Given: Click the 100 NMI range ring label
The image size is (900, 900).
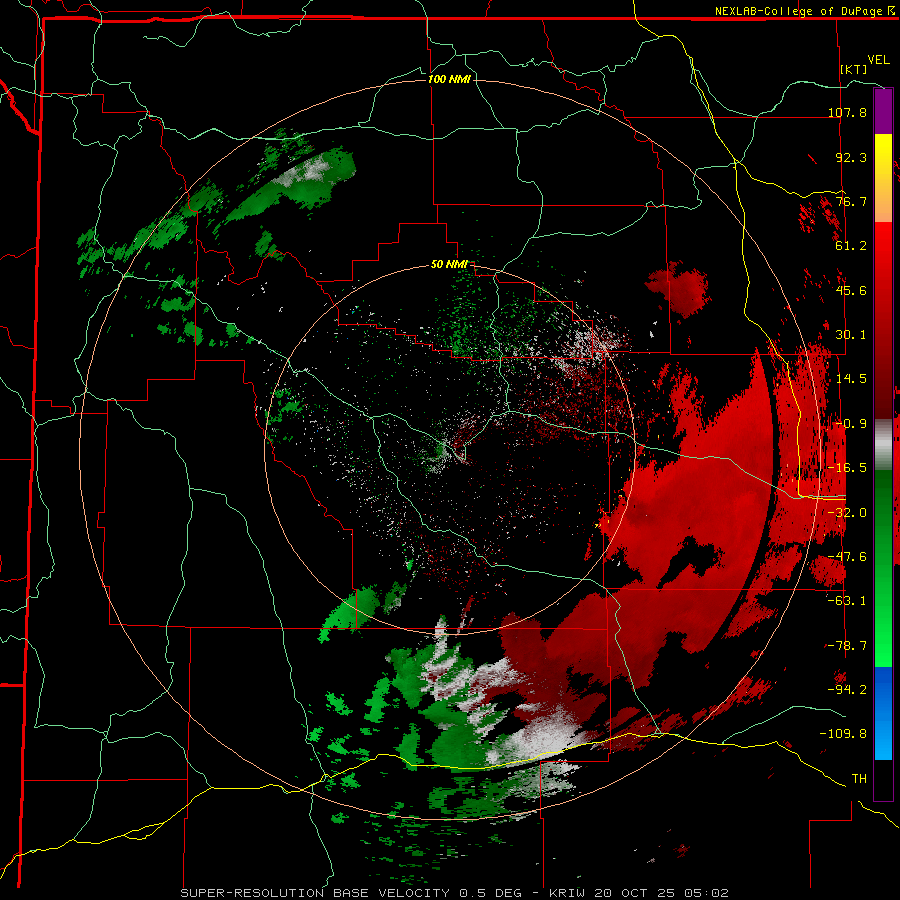Looking at the screenshot, I should point(449,79).
